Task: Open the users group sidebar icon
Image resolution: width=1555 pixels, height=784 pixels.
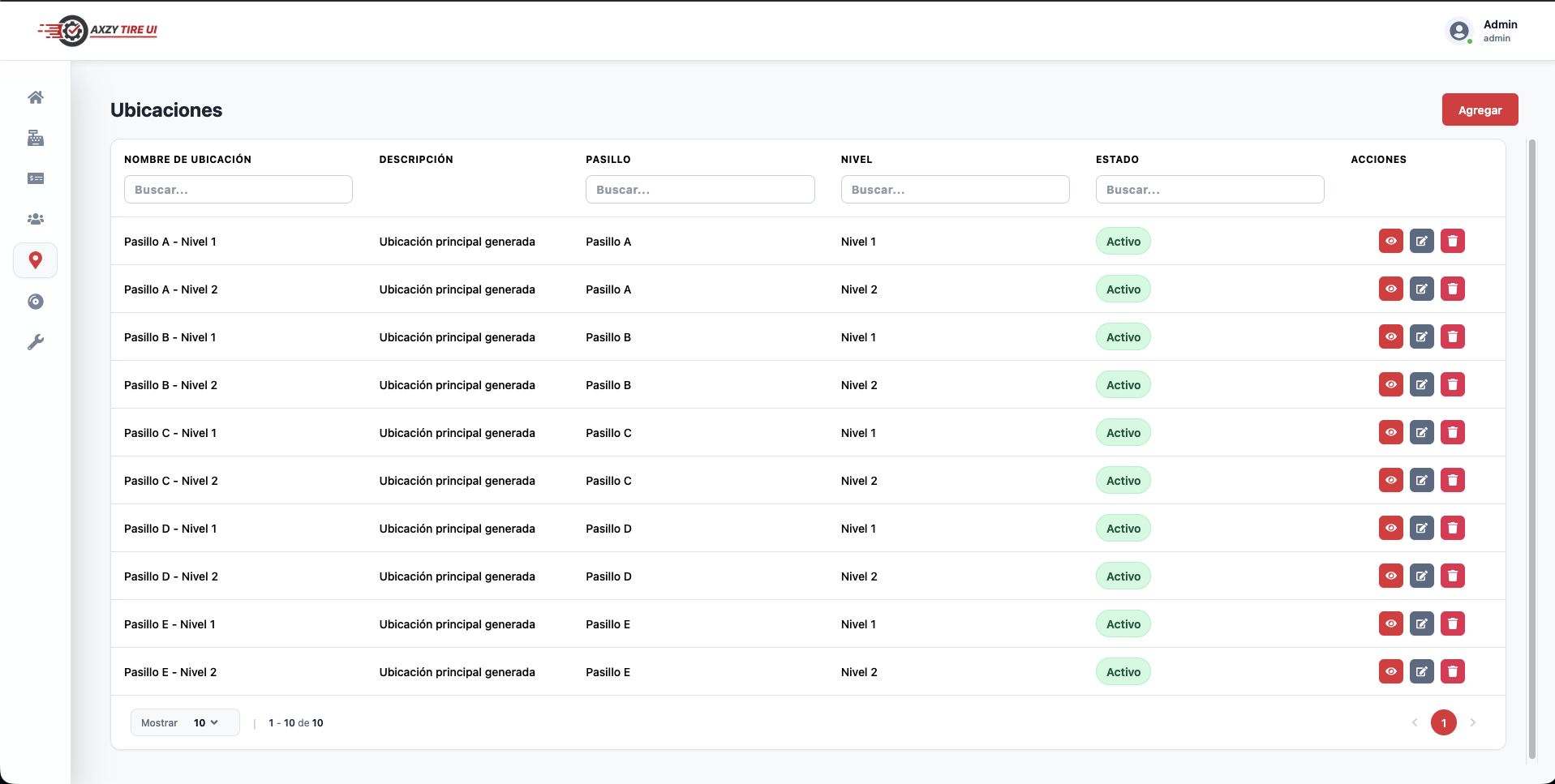Action: point(35,219)
